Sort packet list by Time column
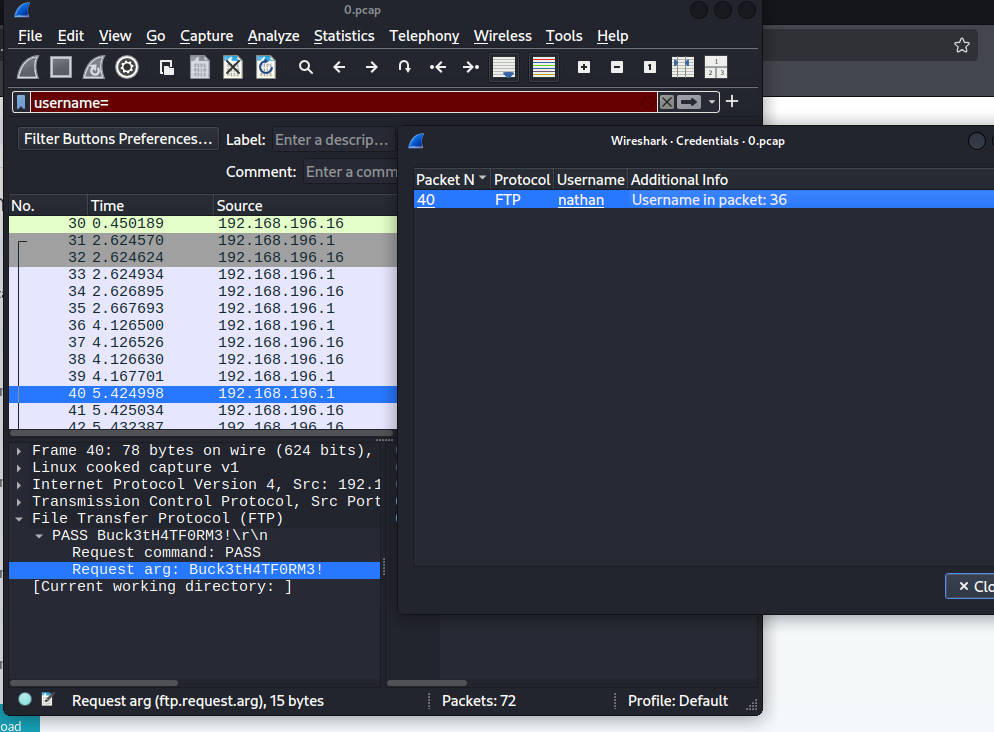 click(x=150, y=206)
